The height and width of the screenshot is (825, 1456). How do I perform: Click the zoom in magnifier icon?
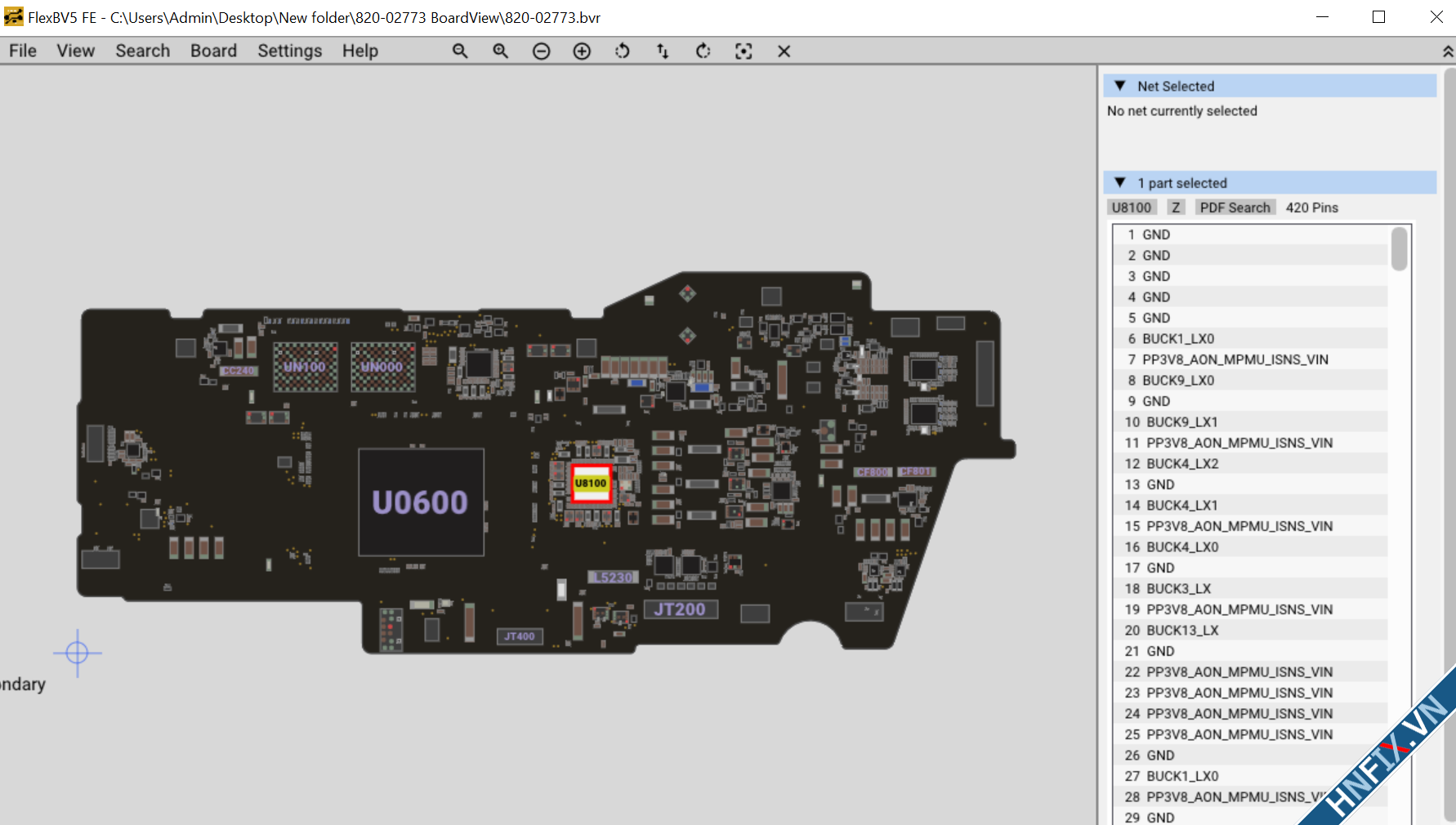coord(501,51)
